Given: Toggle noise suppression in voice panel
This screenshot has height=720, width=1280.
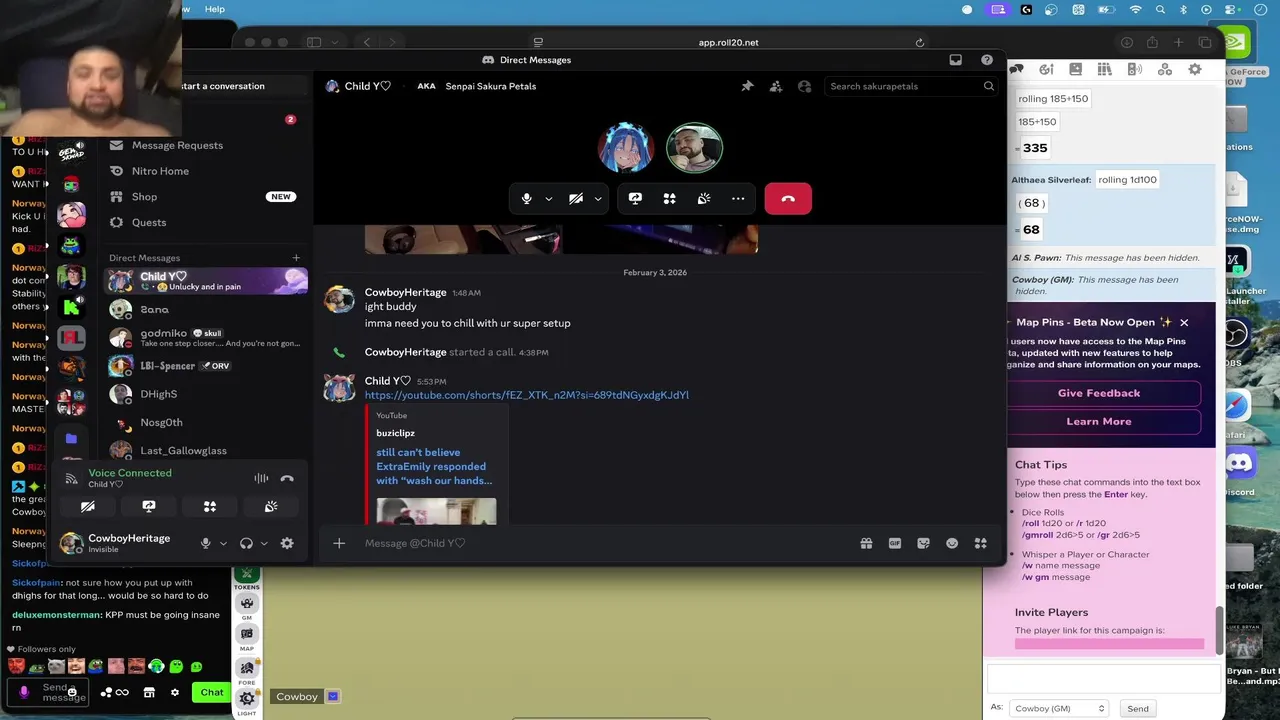Looking at the screenshot, I should pos(261,478).
